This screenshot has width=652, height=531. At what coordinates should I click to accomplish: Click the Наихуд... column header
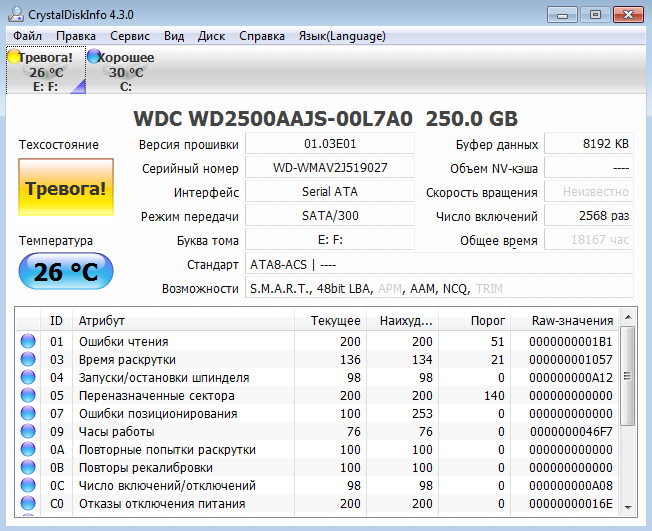click(x=402, y=321)
